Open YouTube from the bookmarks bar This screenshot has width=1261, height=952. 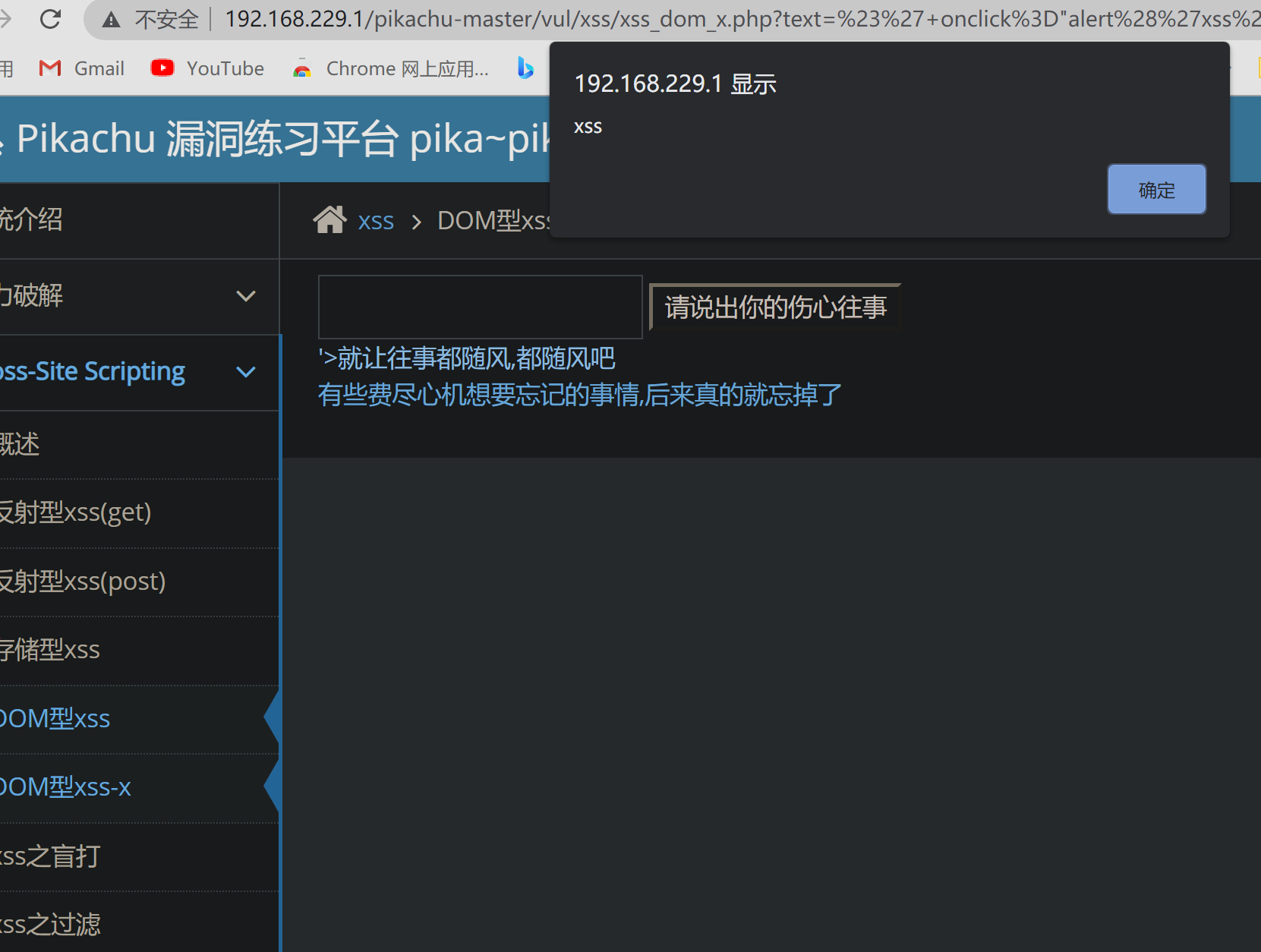pyautogui.click(x=206, y=68)
